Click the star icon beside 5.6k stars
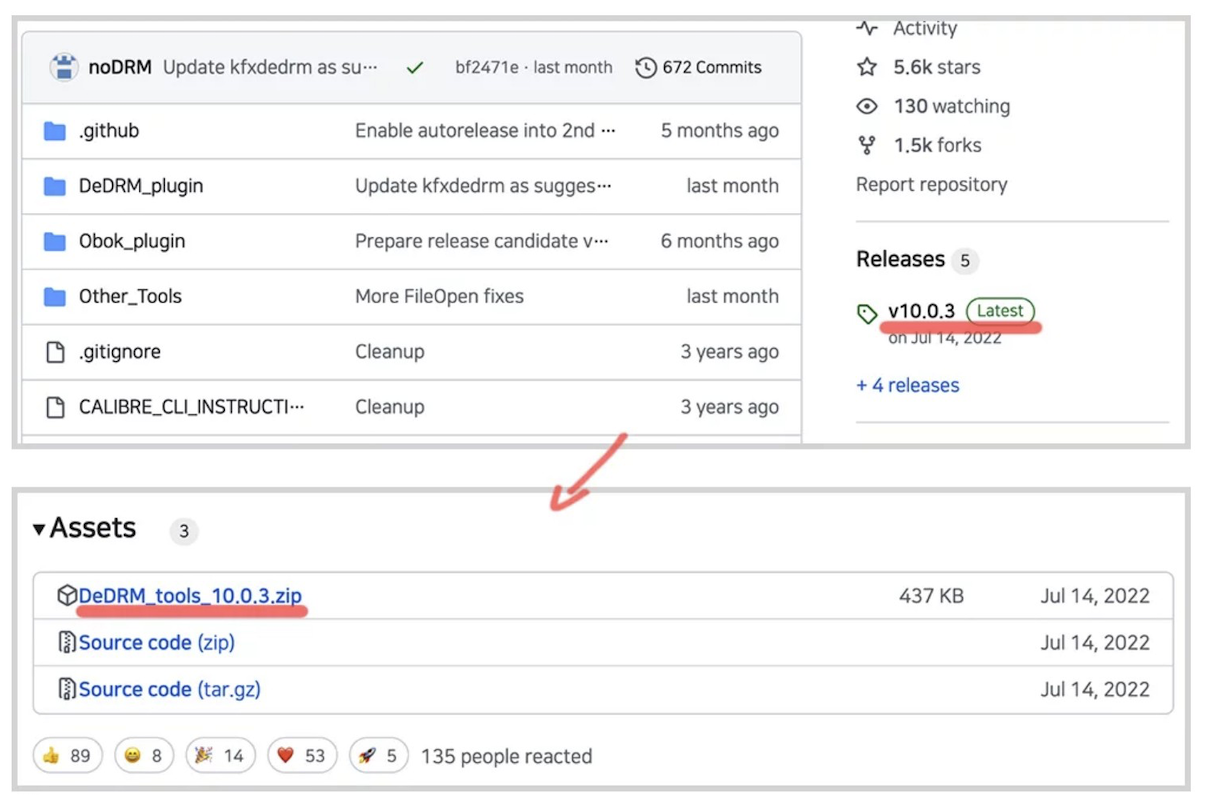 [867, 67]
